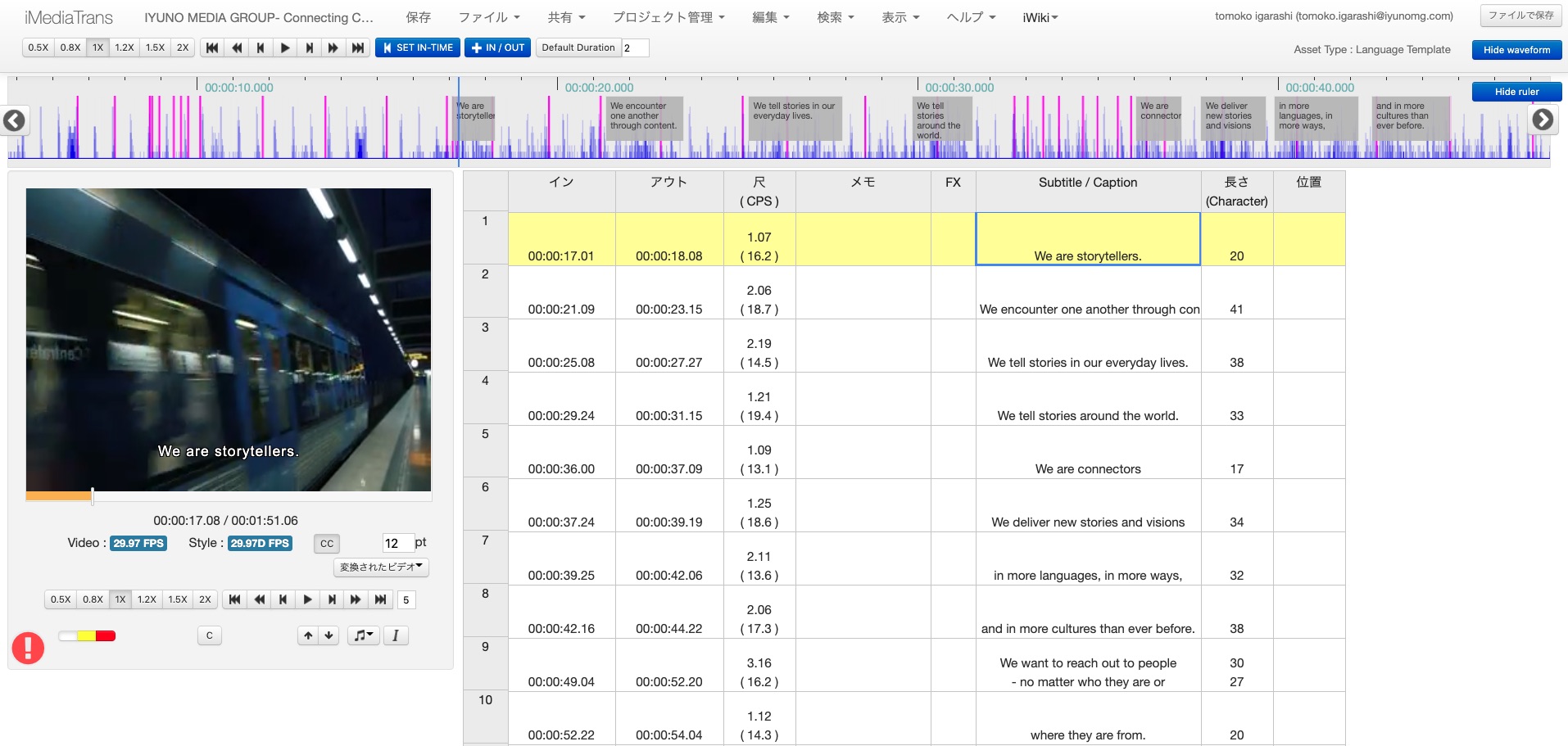Screen dimensions: 1568x746
Task: Move subtitle up with up-arrow button
Action: click(308, 635)
